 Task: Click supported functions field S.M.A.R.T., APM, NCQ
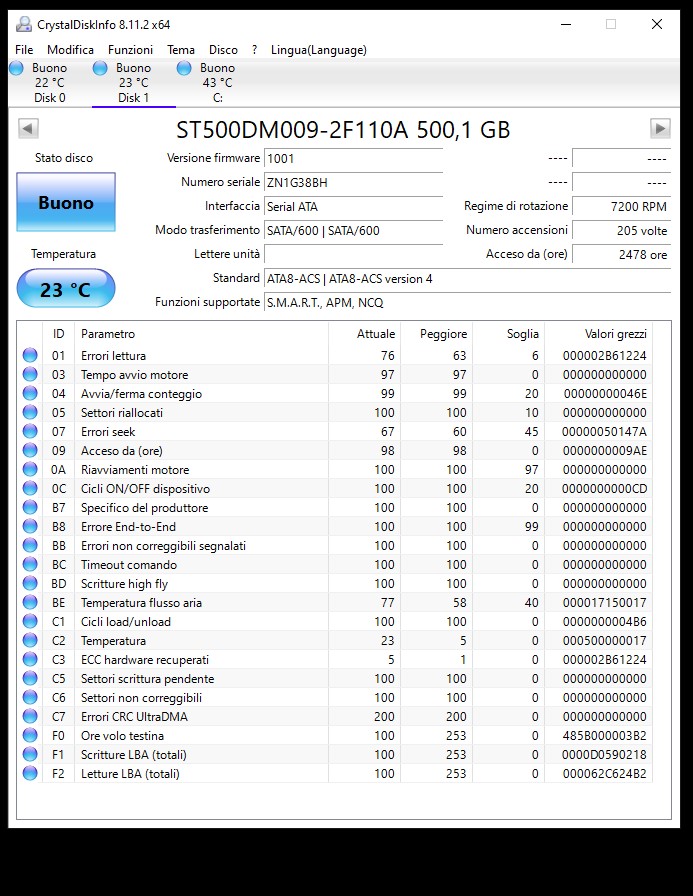tap(467, 302)
